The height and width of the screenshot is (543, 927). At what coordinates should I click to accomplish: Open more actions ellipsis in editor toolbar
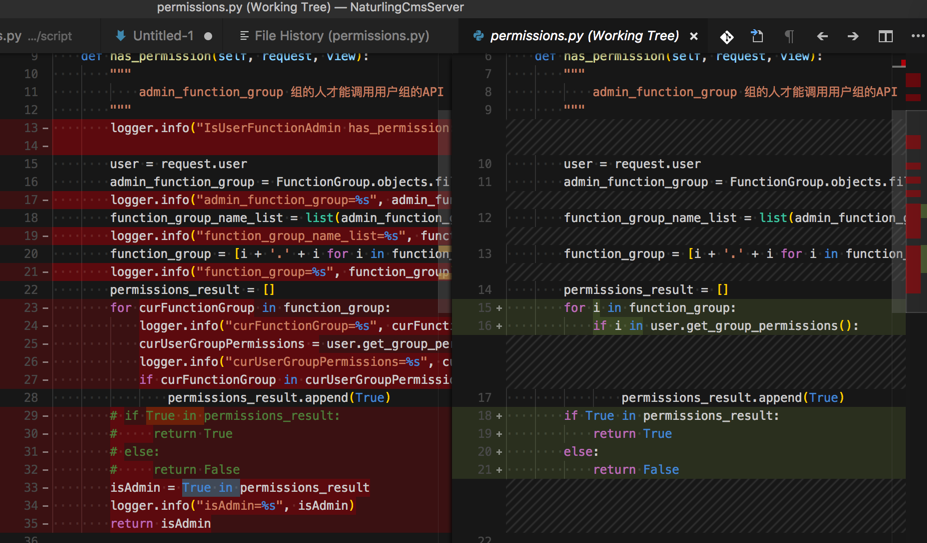point(918,36)
